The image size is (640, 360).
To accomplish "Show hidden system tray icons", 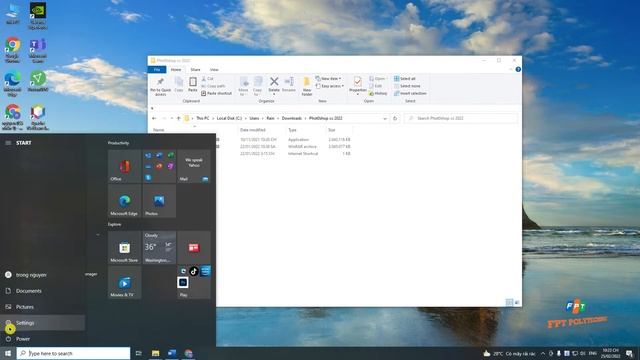I will [x=543, y=353].
